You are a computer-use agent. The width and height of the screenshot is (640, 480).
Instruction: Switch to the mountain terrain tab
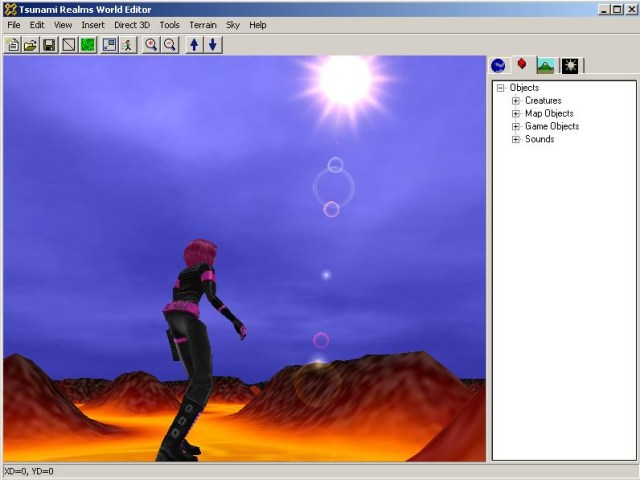coord(546,65)
